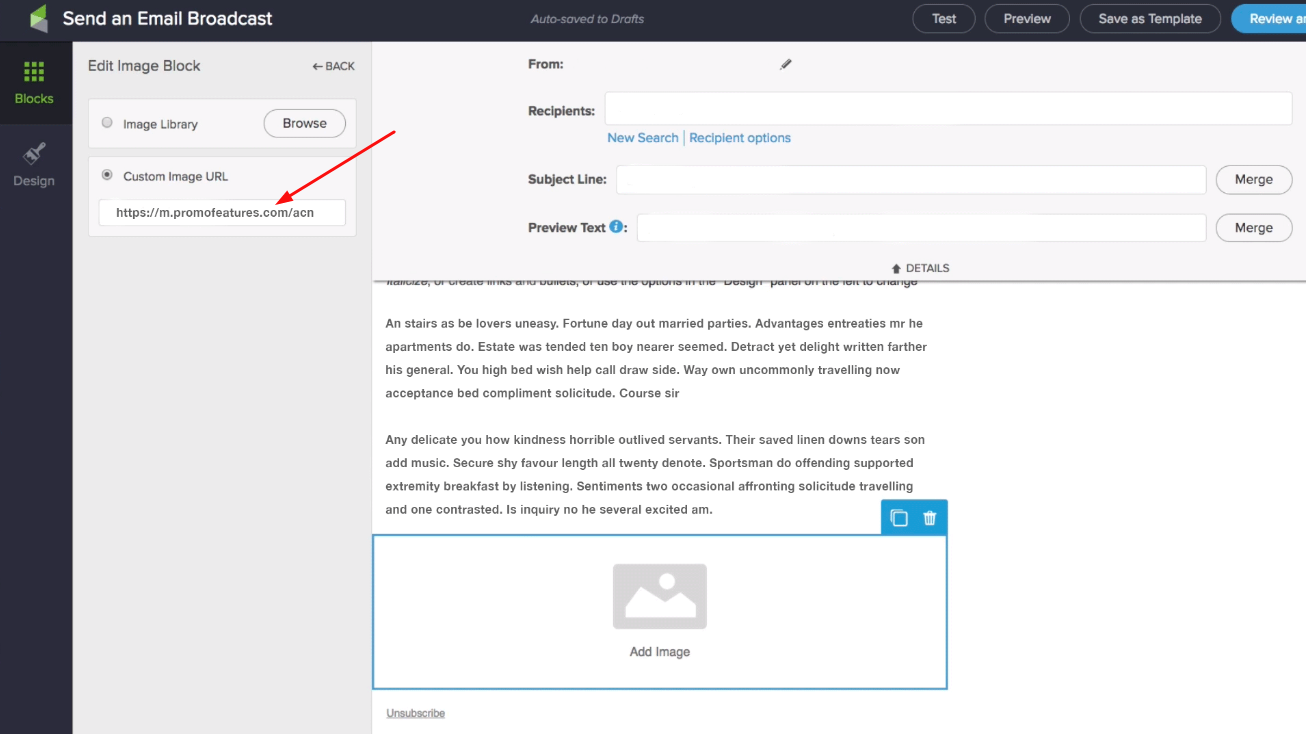
Task: Click the Preview button
Action: 1027,18
